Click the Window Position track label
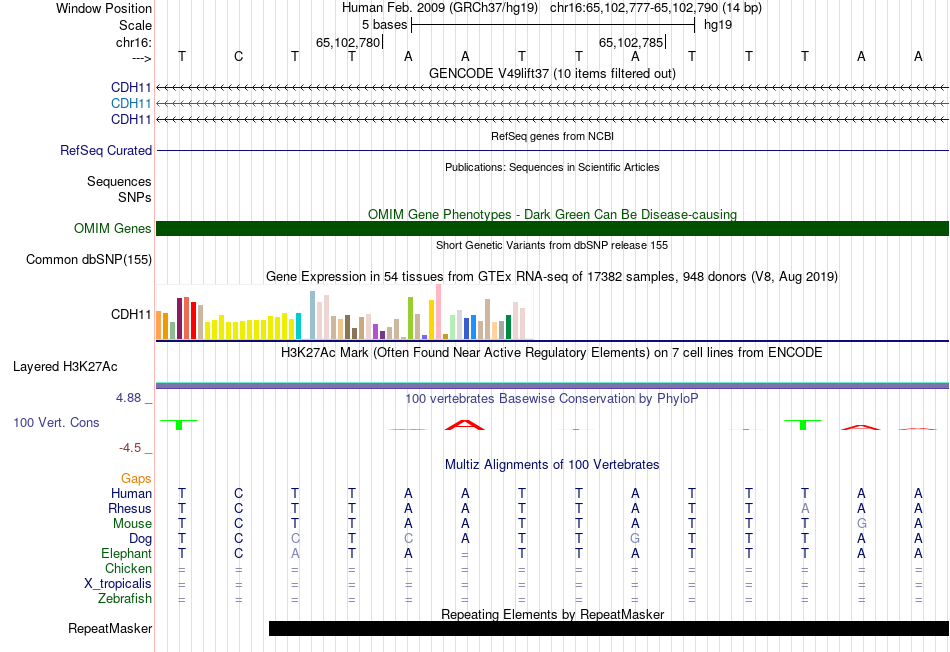This screenshot has height=652, width=950. pyautogui.click(x=104, y=8)
